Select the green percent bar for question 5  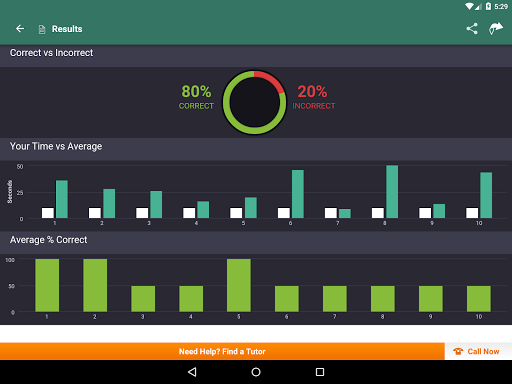click(239, 285)
